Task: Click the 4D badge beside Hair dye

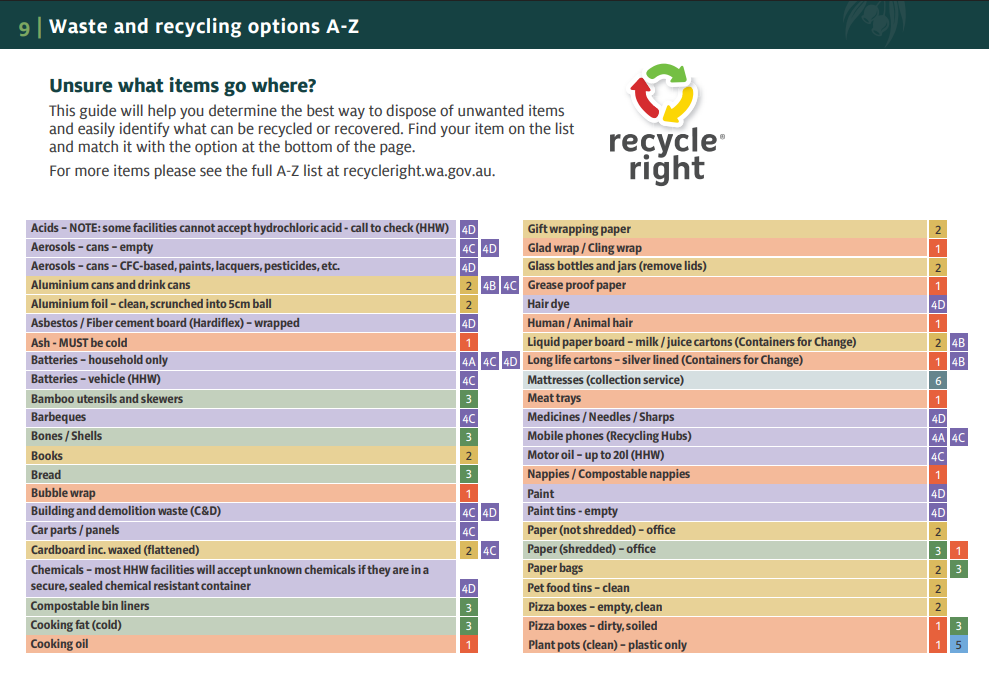Action: [x=938, y=305]
